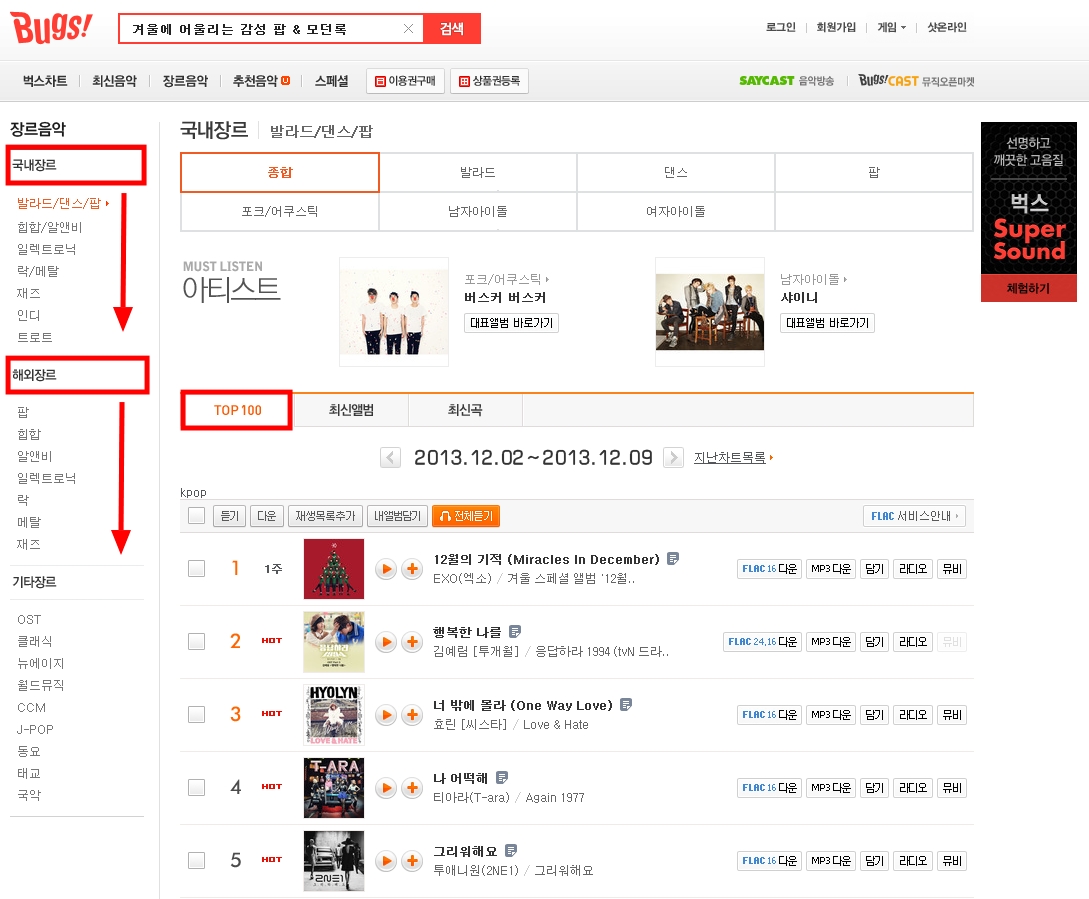Check the box for rank 1 song
1089x899 pixels.
pos(197,568)
